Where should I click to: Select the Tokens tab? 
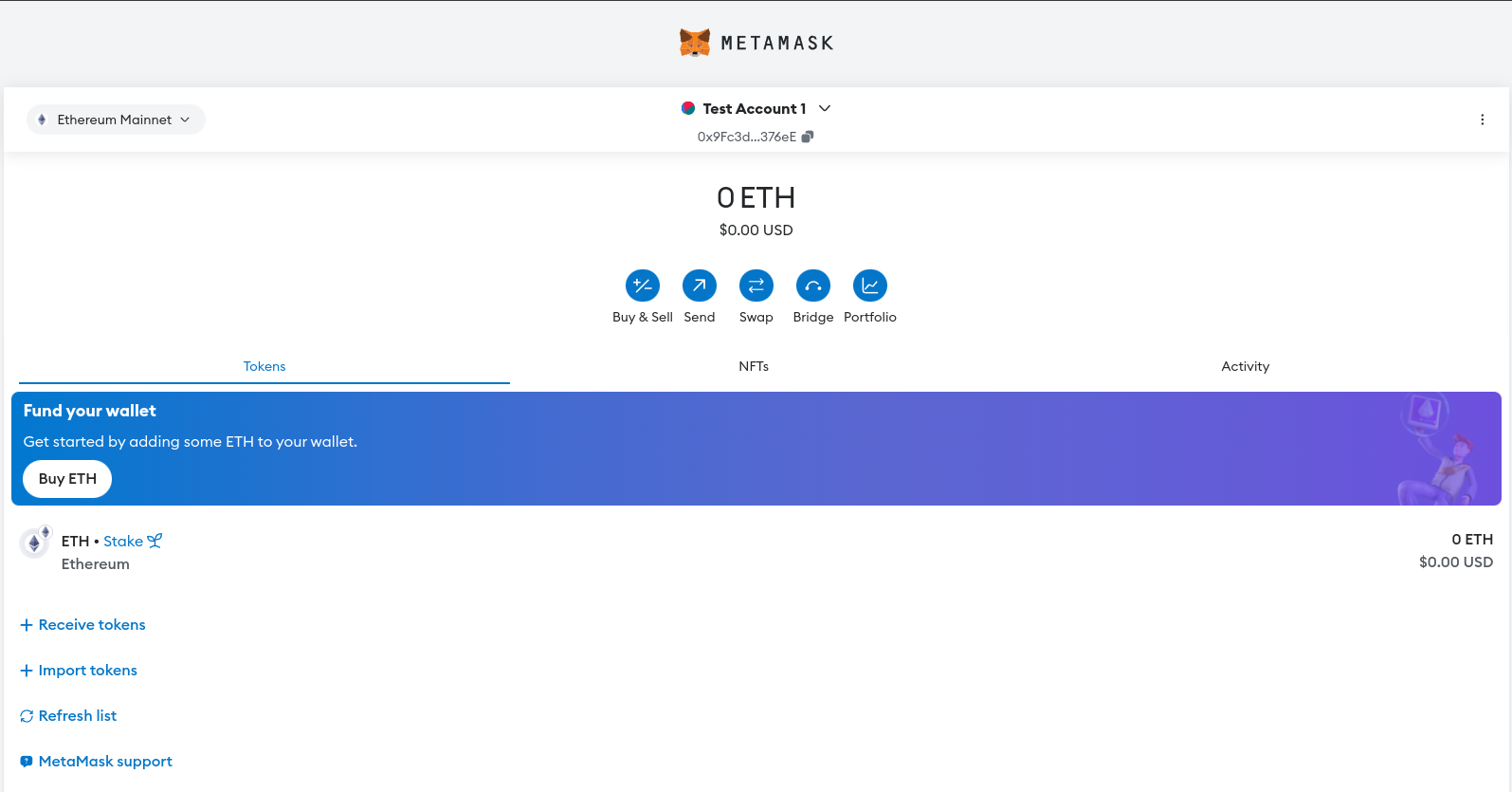click(x=264, y=366)
